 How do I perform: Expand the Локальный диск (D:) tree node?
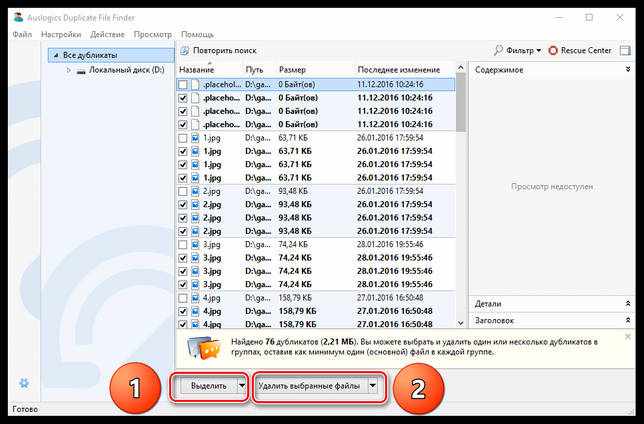coord(69,70)
